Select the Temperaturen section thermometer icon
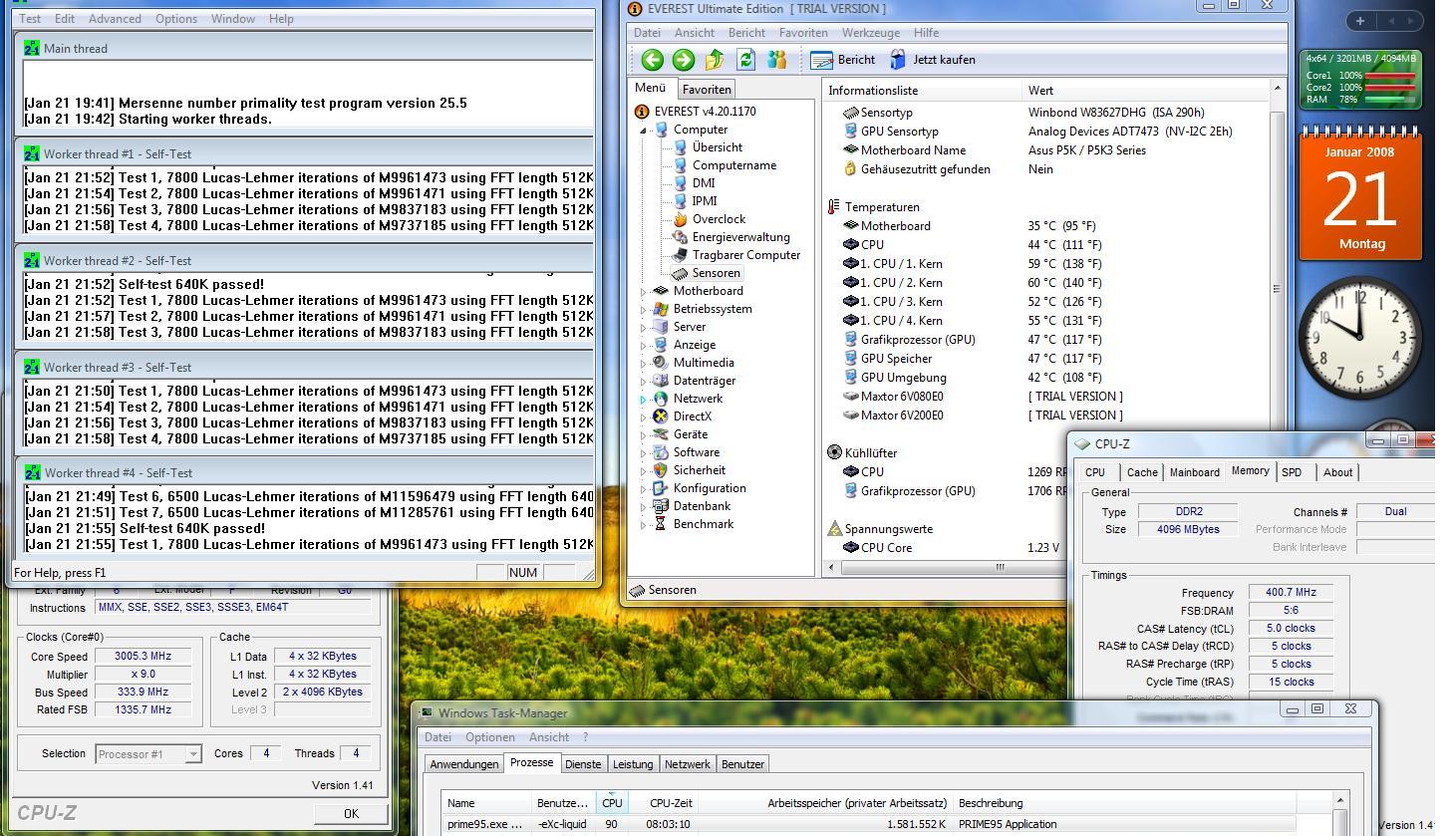This screenshot has width=1456, height=836. (834, 207)
